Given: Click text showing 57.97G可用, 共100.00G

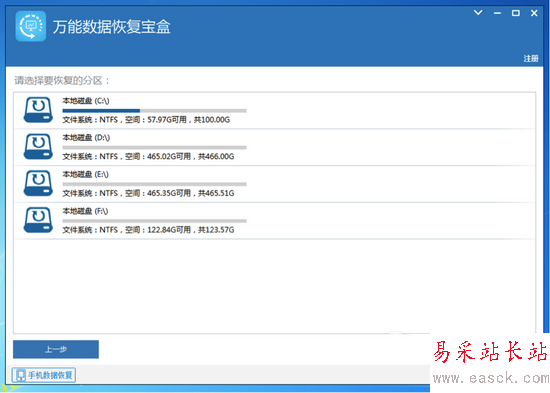Looking at the screenshot, I should tap(188, 120).
